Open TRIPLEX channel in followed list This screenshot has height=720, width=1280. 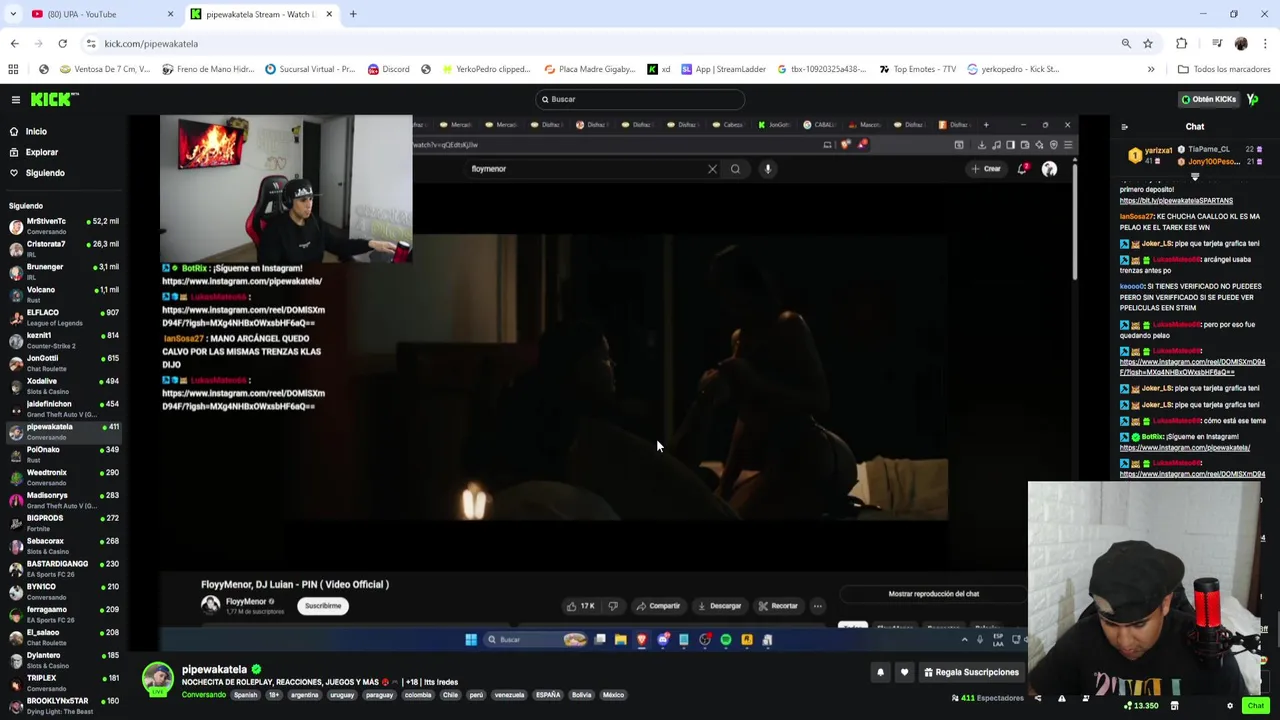tap(62, 683)
